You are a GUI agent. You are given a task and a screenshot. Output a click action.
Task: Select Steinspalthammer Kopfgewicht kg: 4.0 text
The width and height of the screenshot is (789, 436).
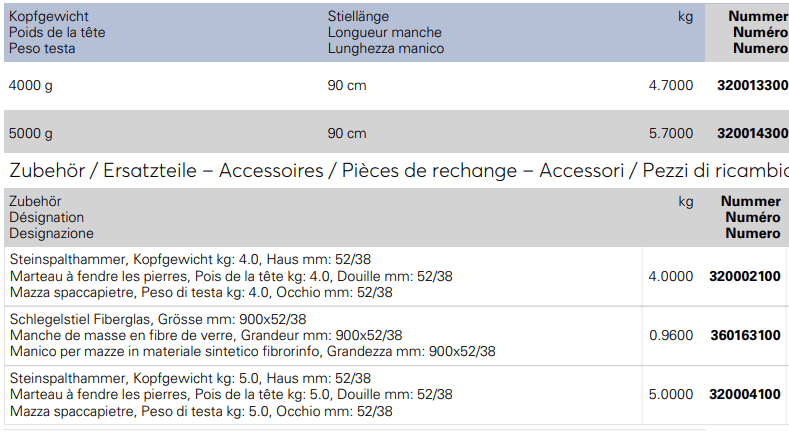point(190,260)
